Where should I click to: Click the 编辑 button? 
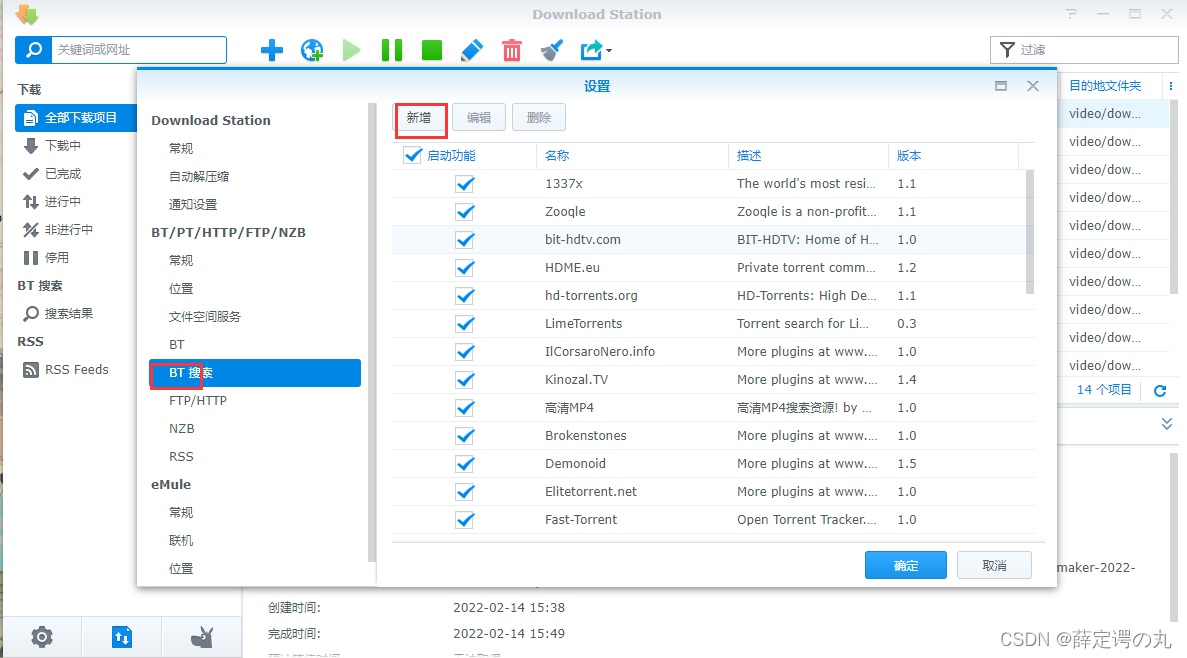pos(478,117)
